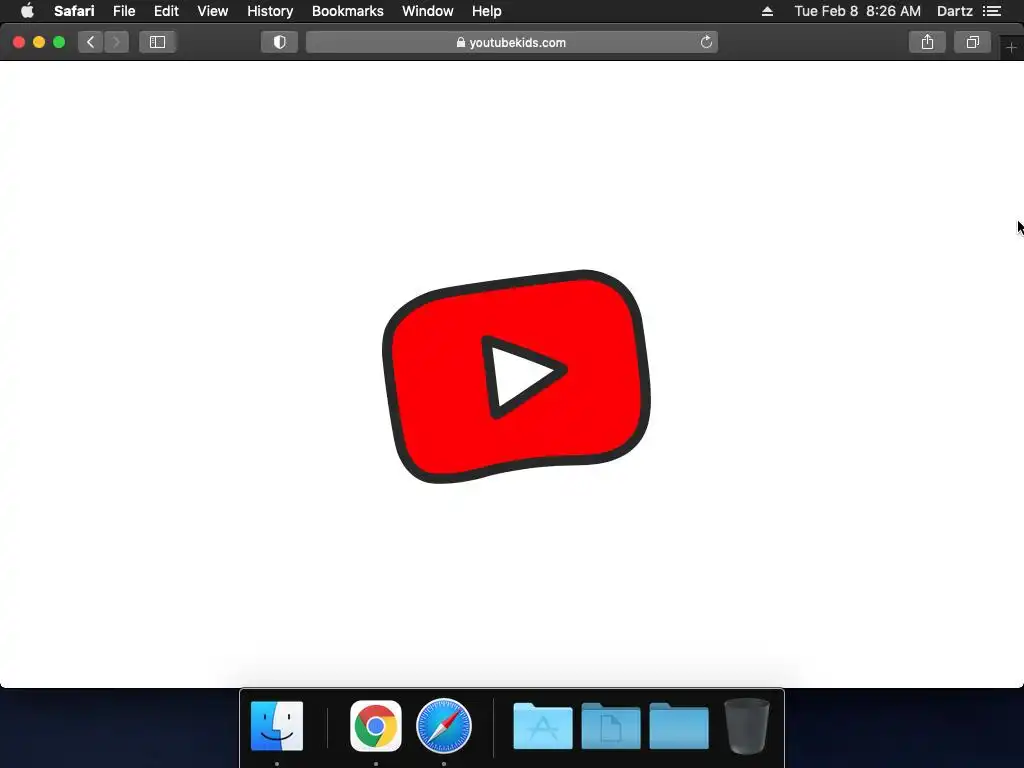The image size is (1024, 768).
Task: Minimize the Safari window
Action: 39,42
